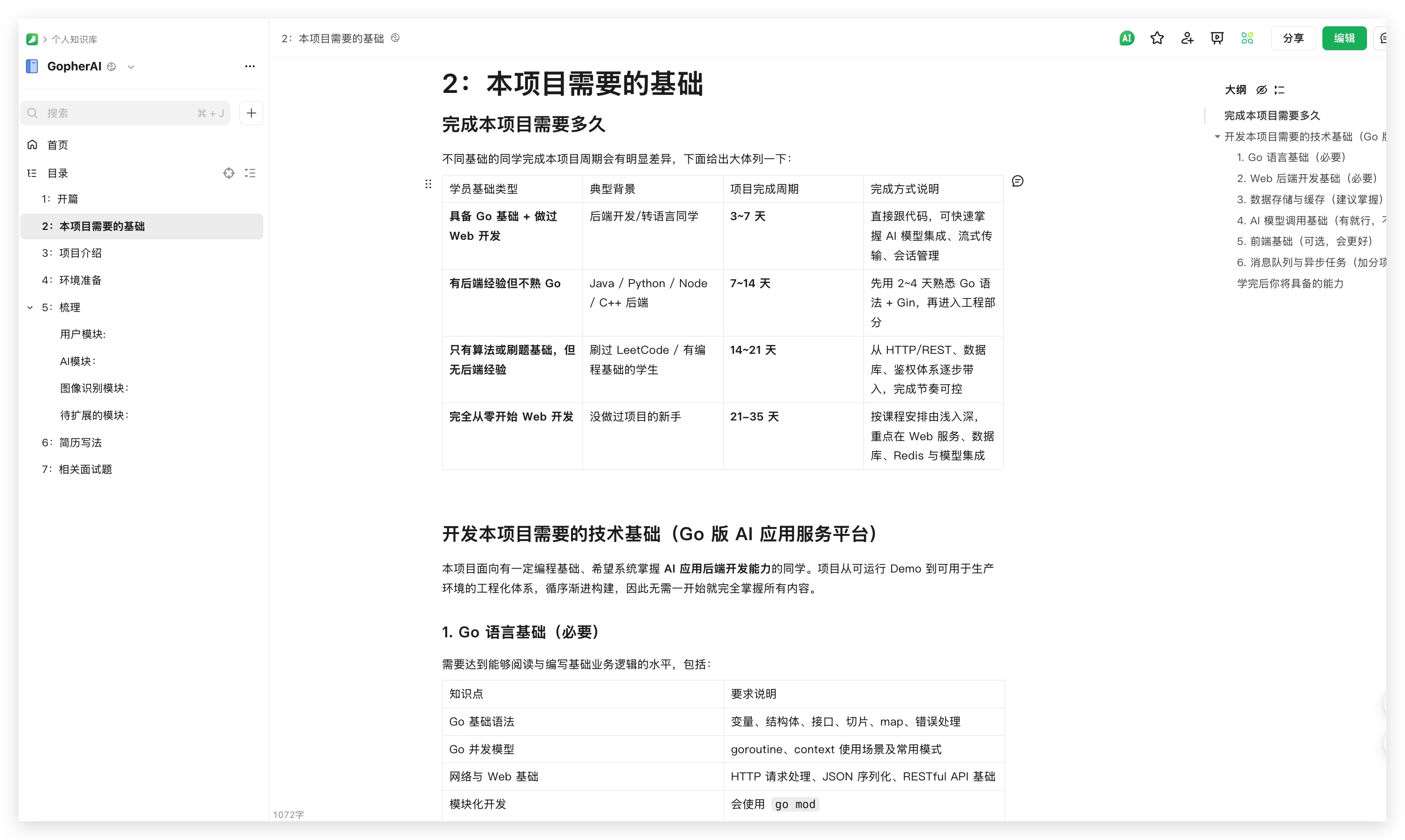Click the add collaborator icon
Viewport: 1405px width, 840px height.
1187,38
